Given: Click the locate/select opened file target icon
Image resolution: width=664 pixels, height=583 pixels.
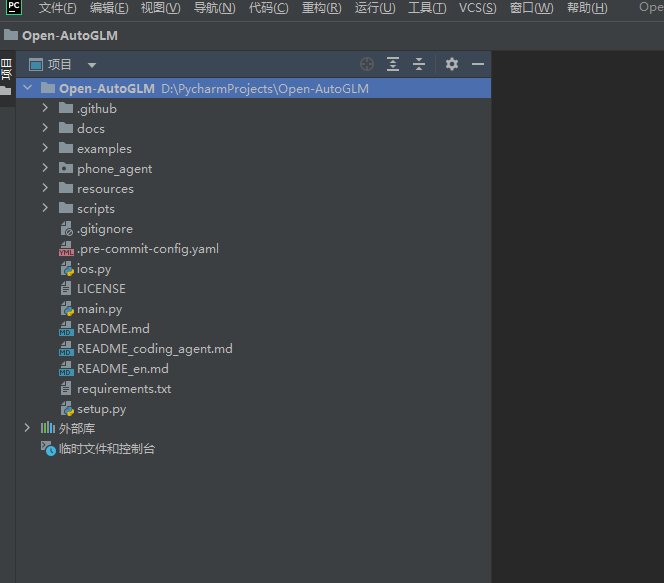Looking at the screenshot, I should pos(367,64).
